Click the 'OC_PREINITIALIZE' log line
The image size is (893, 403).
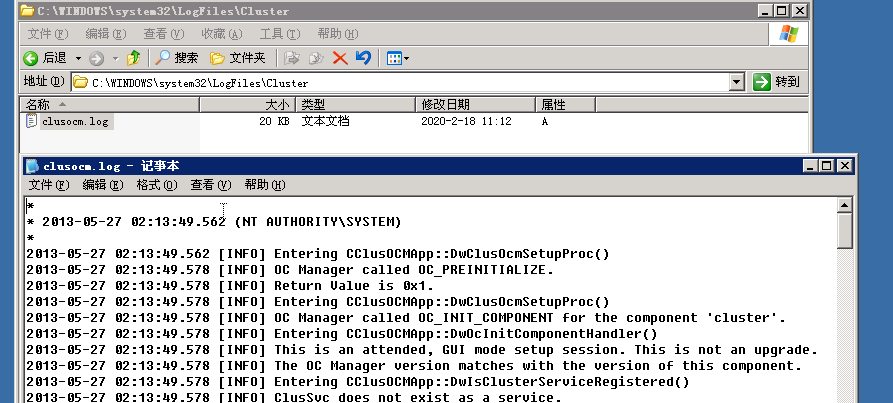tap(290, 270)
